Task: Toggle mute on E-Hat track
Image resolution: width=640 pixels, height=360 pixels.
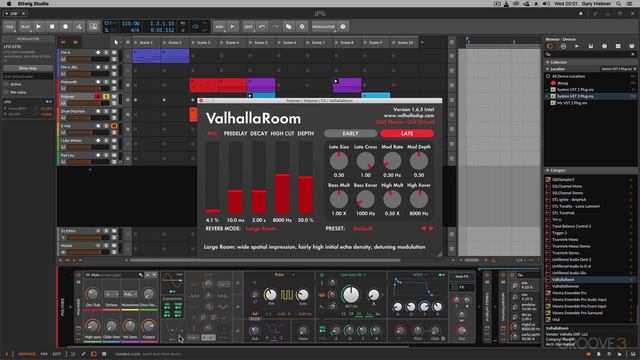Action: 114,126
